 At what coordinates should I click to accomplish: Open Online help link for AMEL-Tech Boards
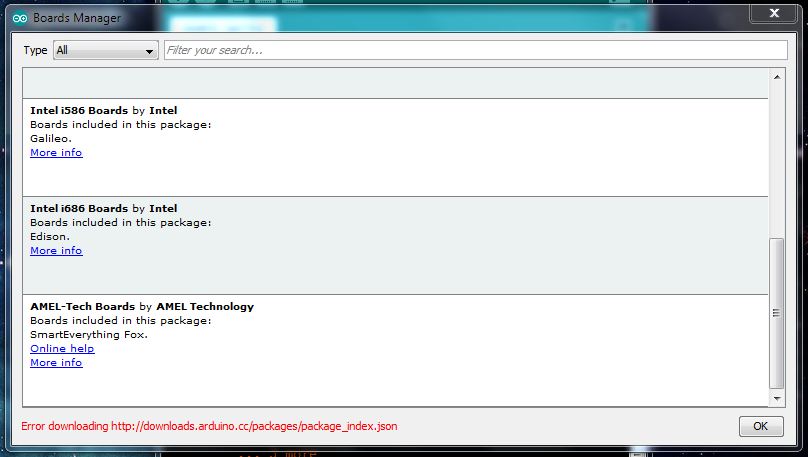click(x=62, y=348)
